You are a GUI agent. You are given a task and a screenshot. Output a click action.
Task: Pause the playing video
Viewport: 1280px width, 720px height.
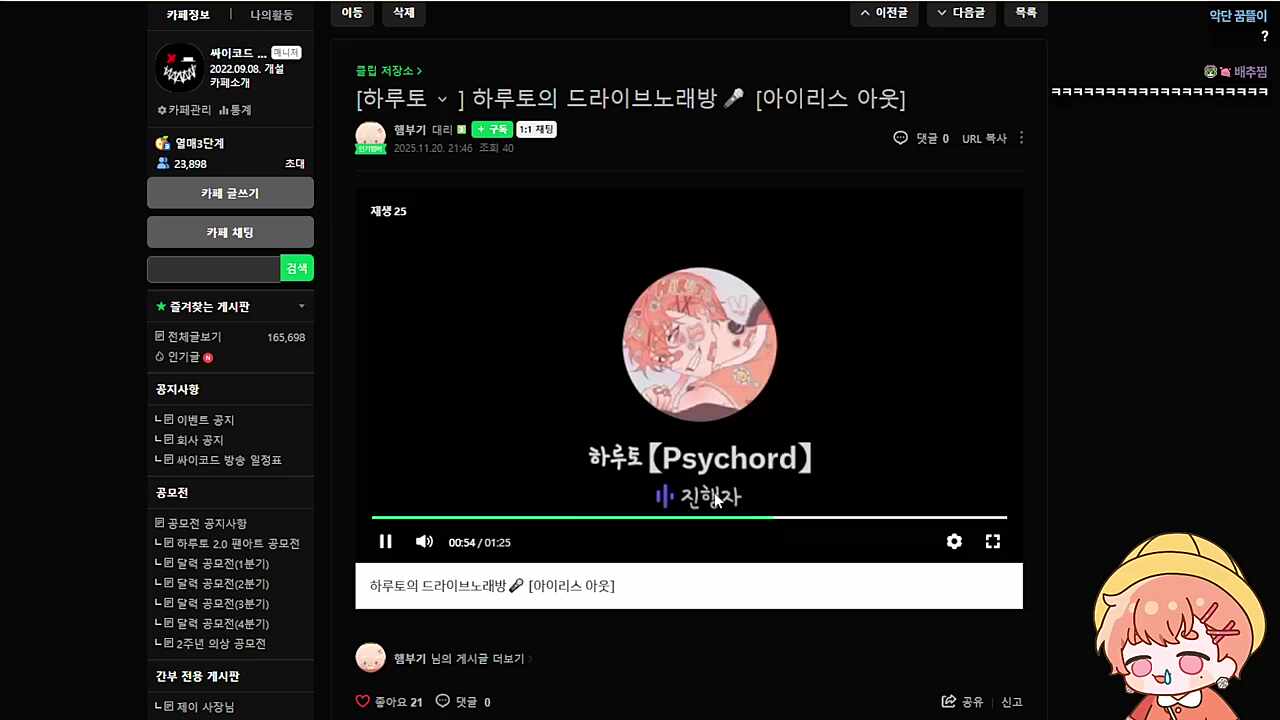point(385,541)
